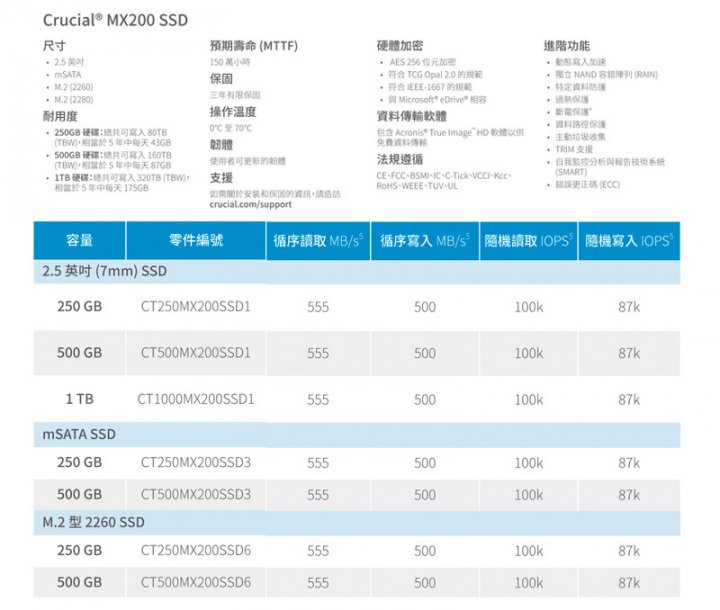This screenshot has height=610, width=720.
Task: Click the 1TB 硬碟 endurance bullet
Action: tap(123, 183)
